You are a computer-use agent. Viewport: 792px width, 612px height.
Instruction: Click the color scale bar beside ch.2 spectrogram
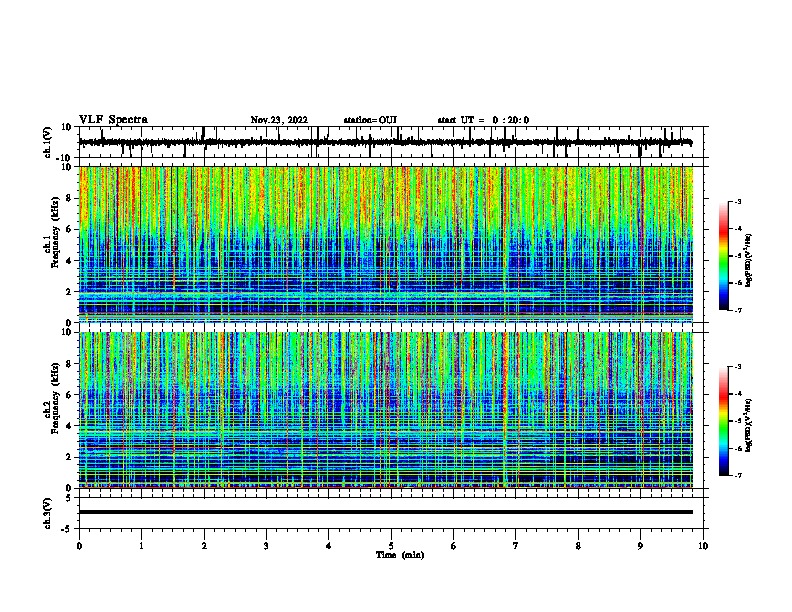(x=723, y=421)
